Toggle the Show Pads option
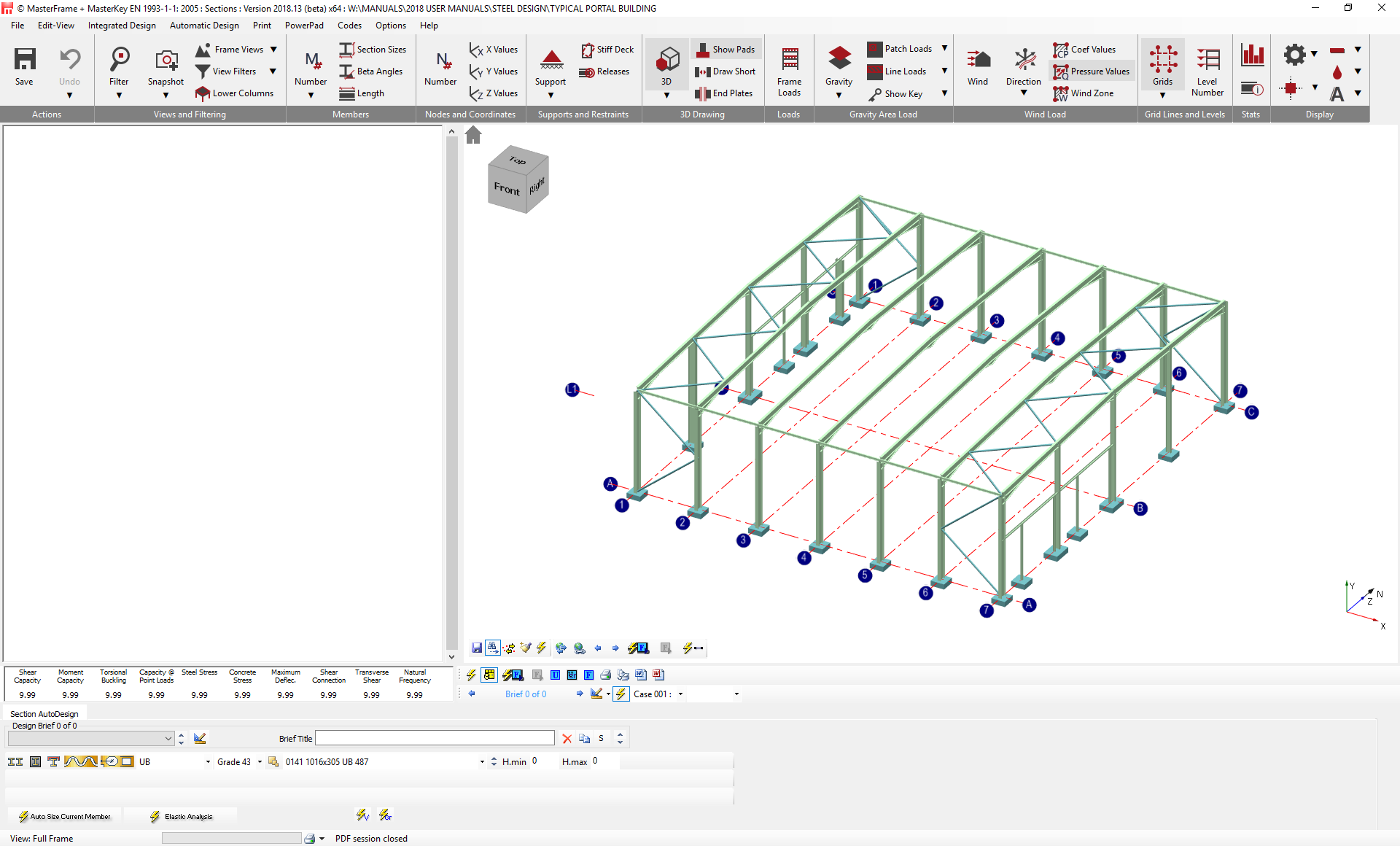The width and height of the screenshot is (1400, 846). [725, 50]
